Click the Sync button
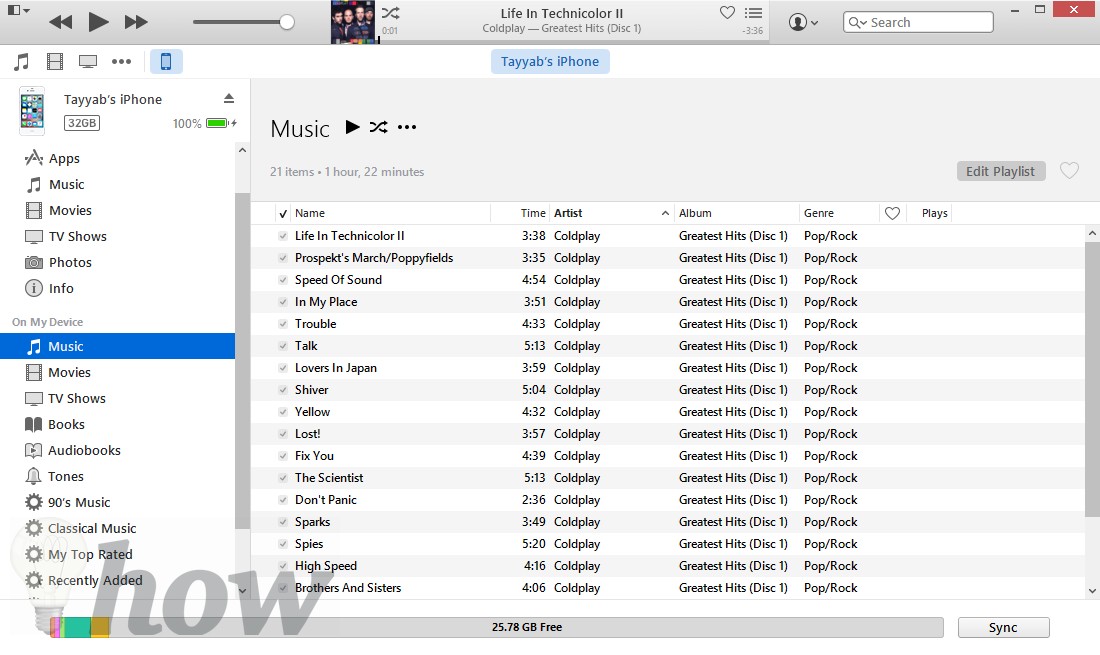Image resolution: width=1100 pixels, height=655 pixels. [1003, 628]
